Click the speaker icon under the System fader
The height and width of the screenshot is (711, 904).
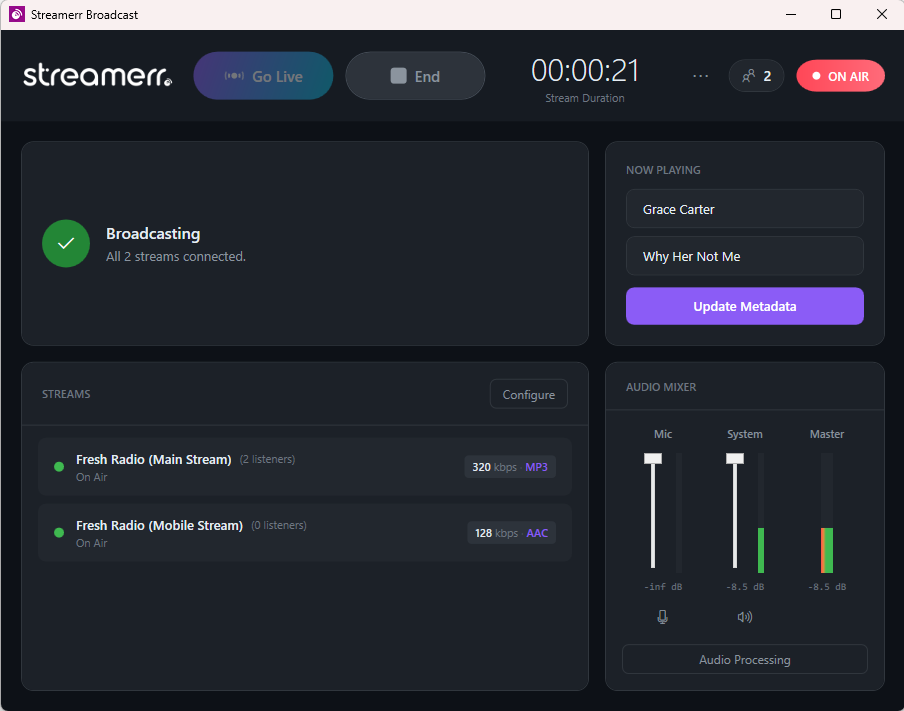(744, 617)
